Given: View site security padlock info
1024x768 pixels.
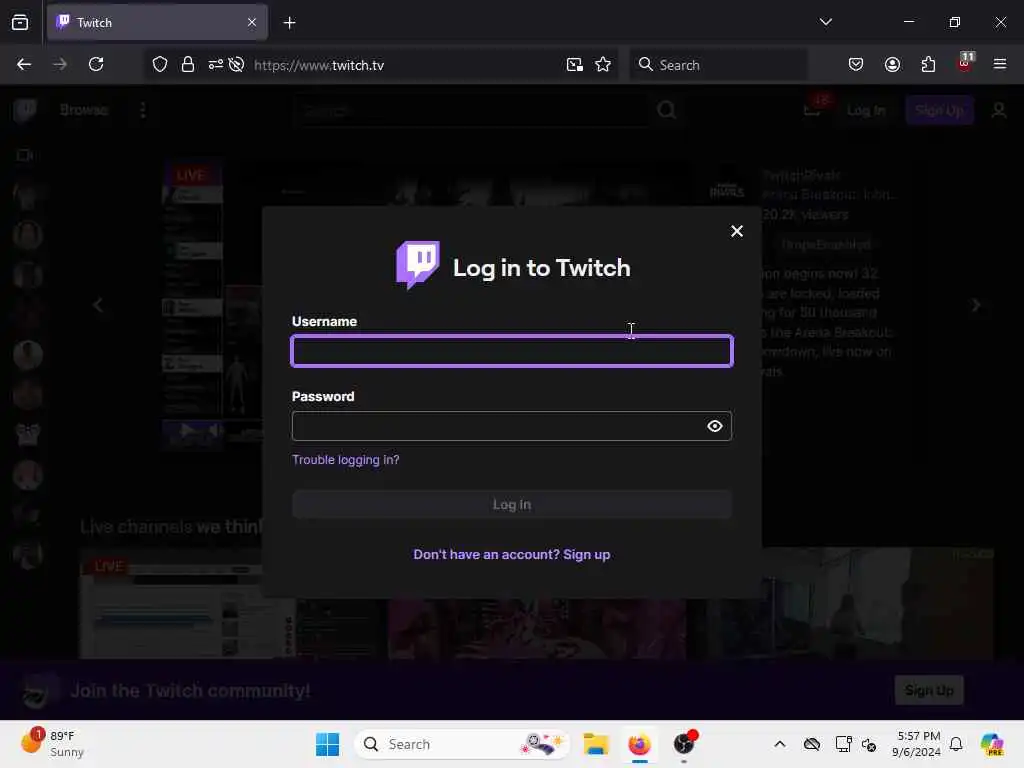Looking at the screenshot, I should [188, 65].
